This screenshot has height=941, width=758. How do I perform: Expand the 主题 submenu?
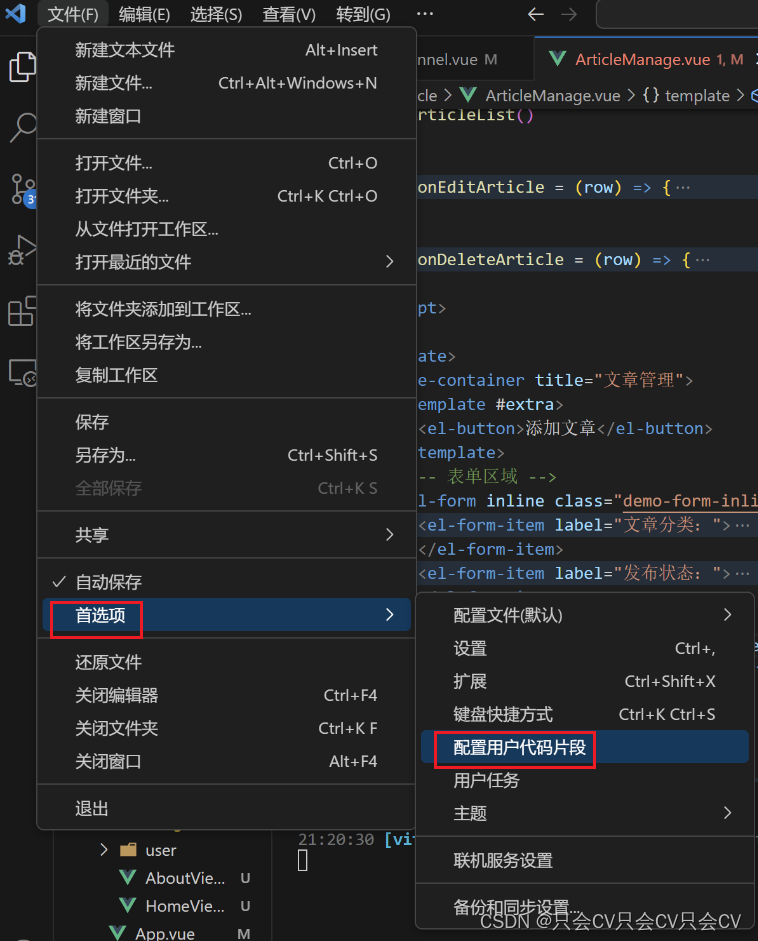(470, 813)
